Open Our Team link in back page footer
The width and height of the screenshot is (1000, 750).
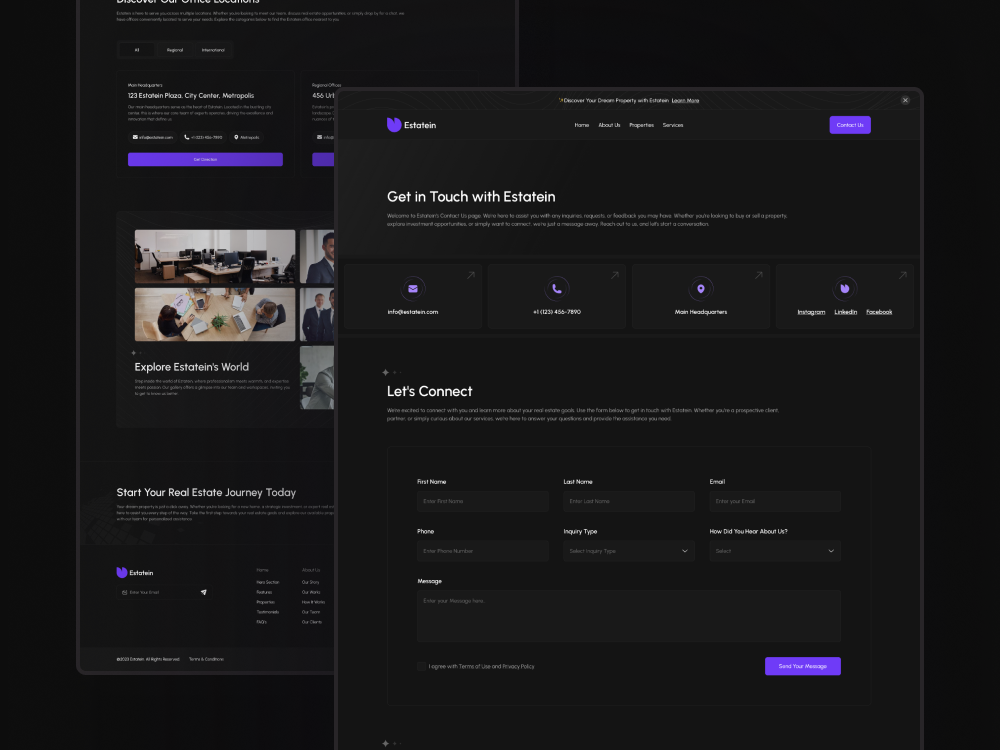tap(311, 612)
